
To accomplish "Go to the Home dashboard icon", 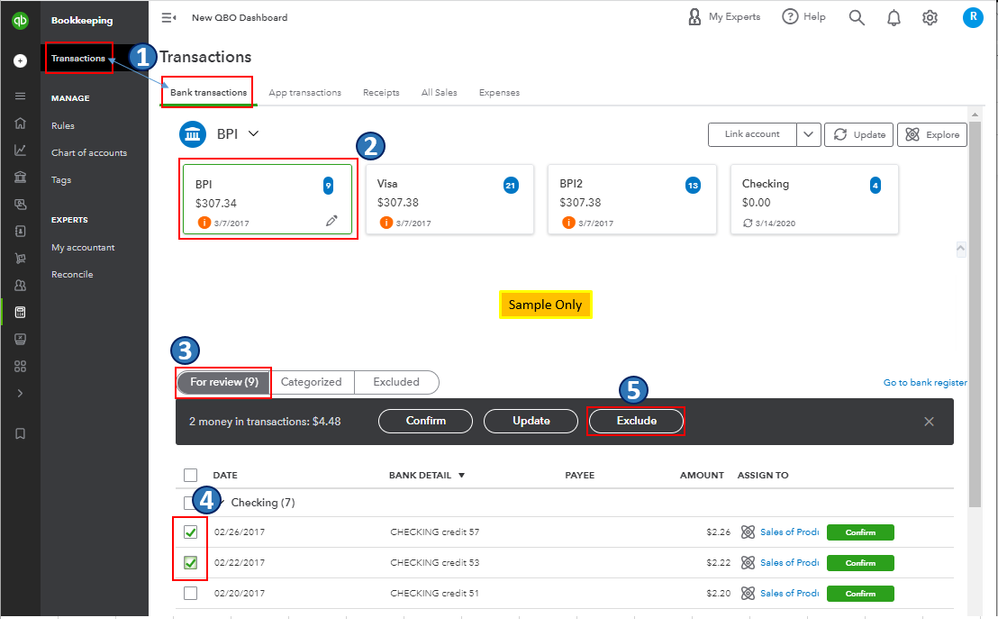I will [20, 123].
